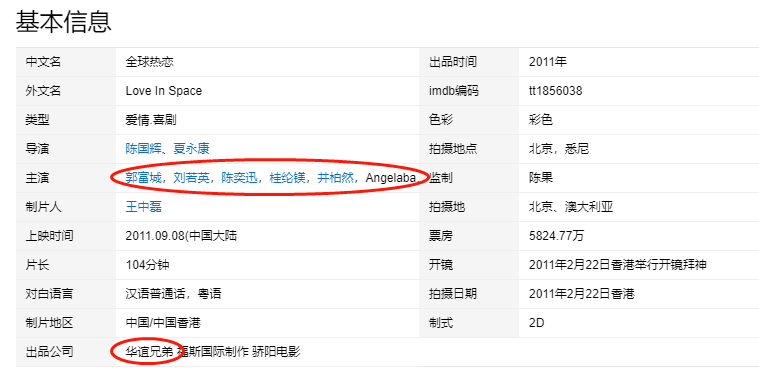759x380 pixels.
Task: Select the value 汉语普通话，粤语
Action: point(173,294)
